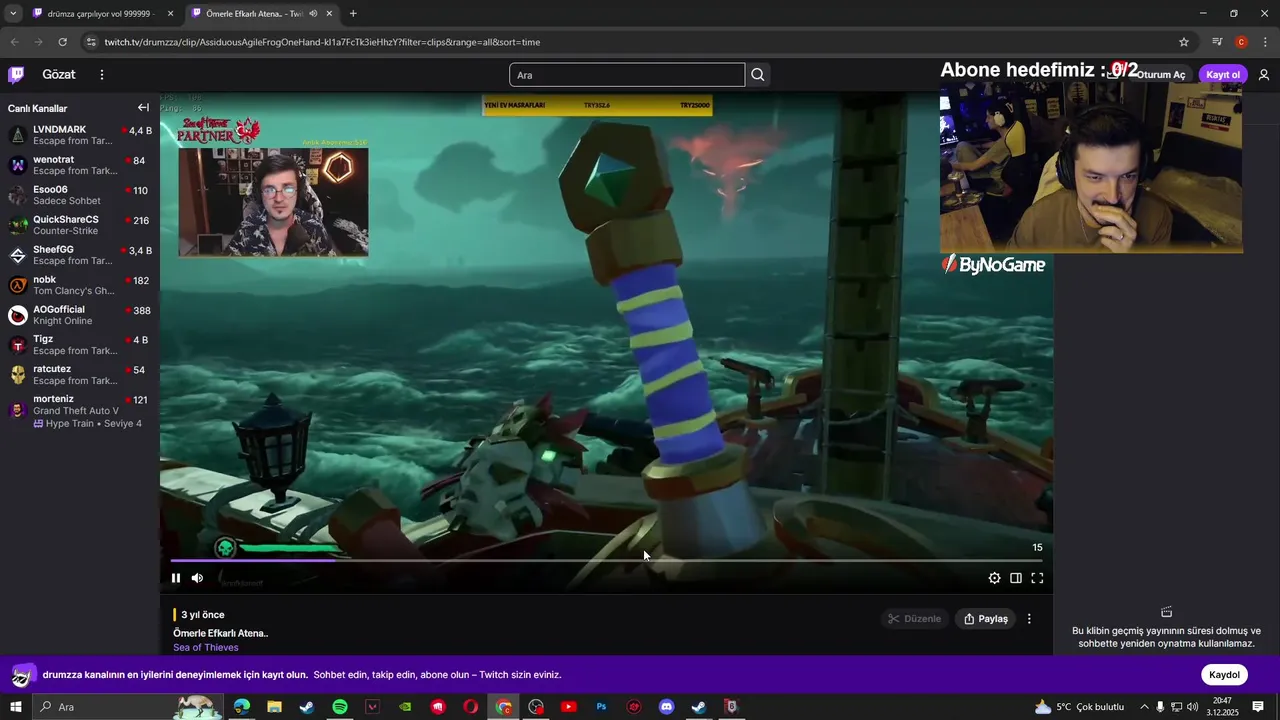Bookmark this page with the star
Image resolution: width=1280 pixels, height=720 pixels.
(x=1184, y=42)
